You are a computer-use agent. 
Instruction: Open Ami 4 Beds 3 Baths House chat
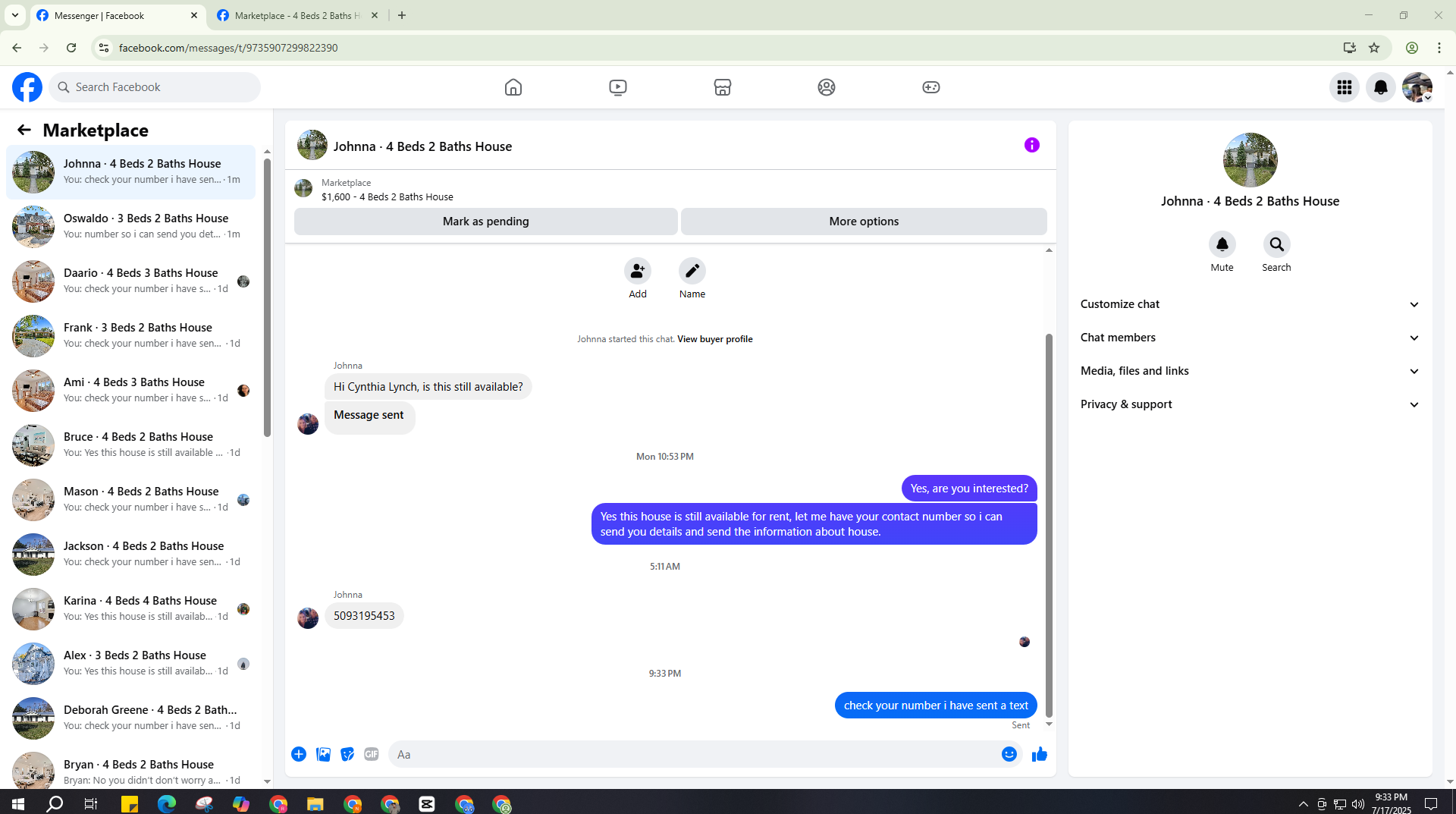(130, 390)
